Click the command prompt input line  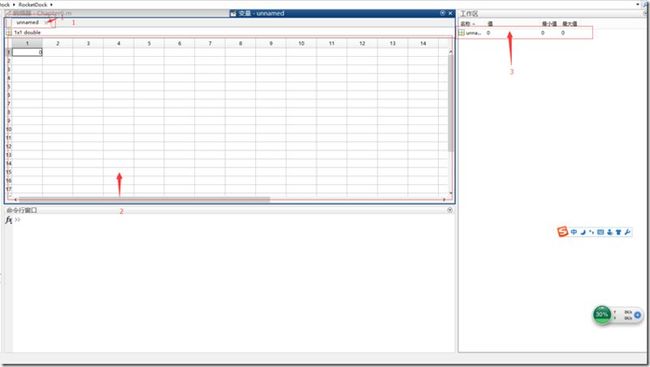click(234, 220)
